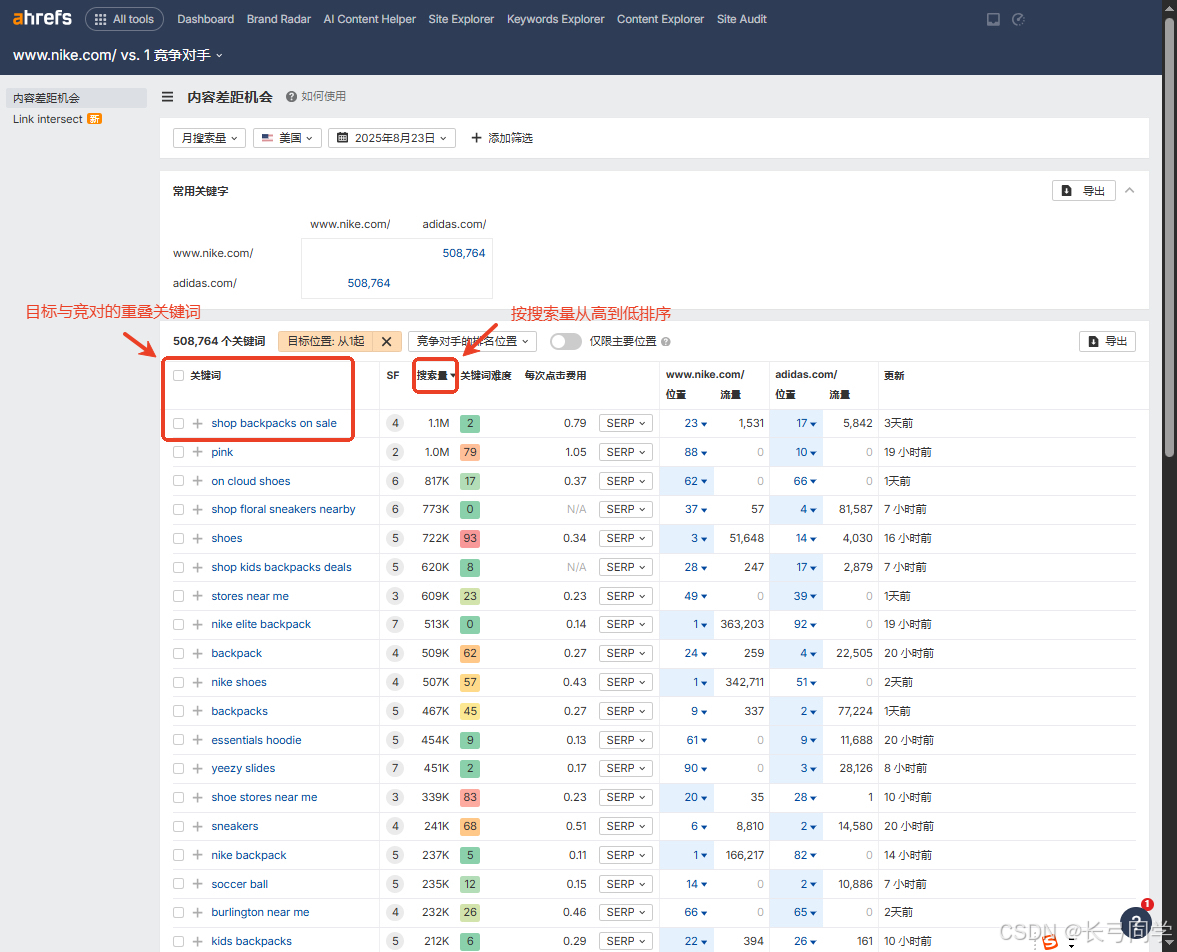Open the All tools grid menu
1177x952 pixels.
click(125, 19)
